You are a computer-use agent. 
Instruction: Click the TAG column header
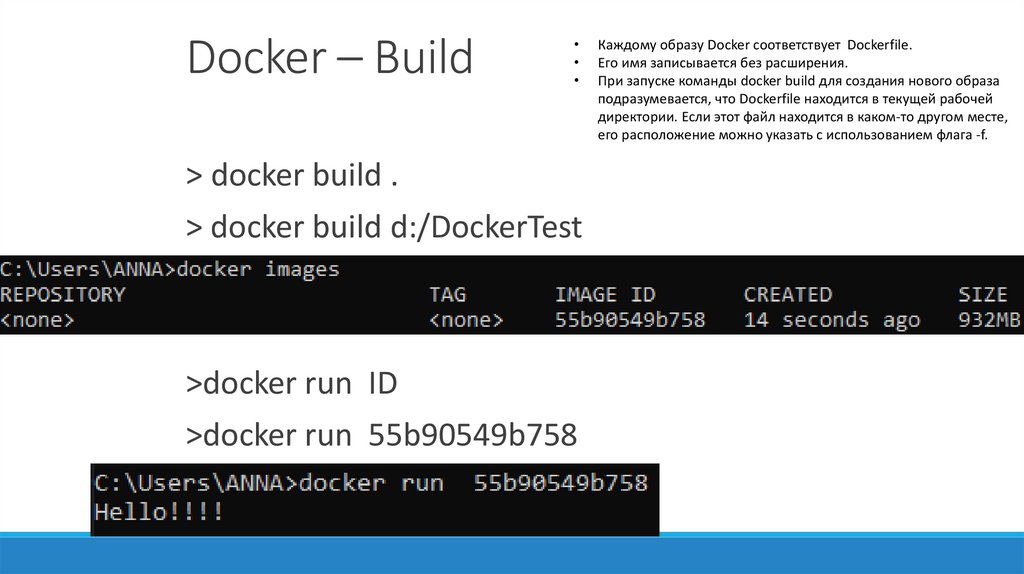point(447,295)
